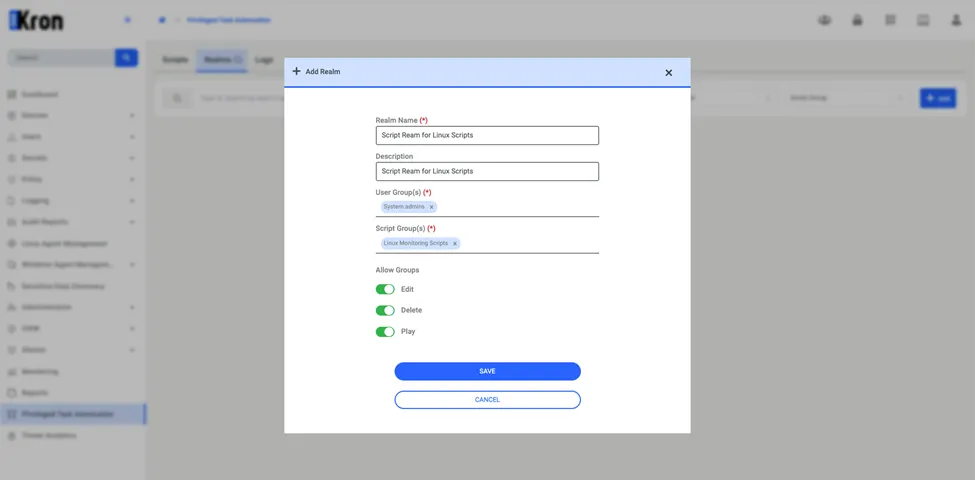Switch to the Scripts tab
The height and width of the screenshot is (480, 975).
coord(175,60)
